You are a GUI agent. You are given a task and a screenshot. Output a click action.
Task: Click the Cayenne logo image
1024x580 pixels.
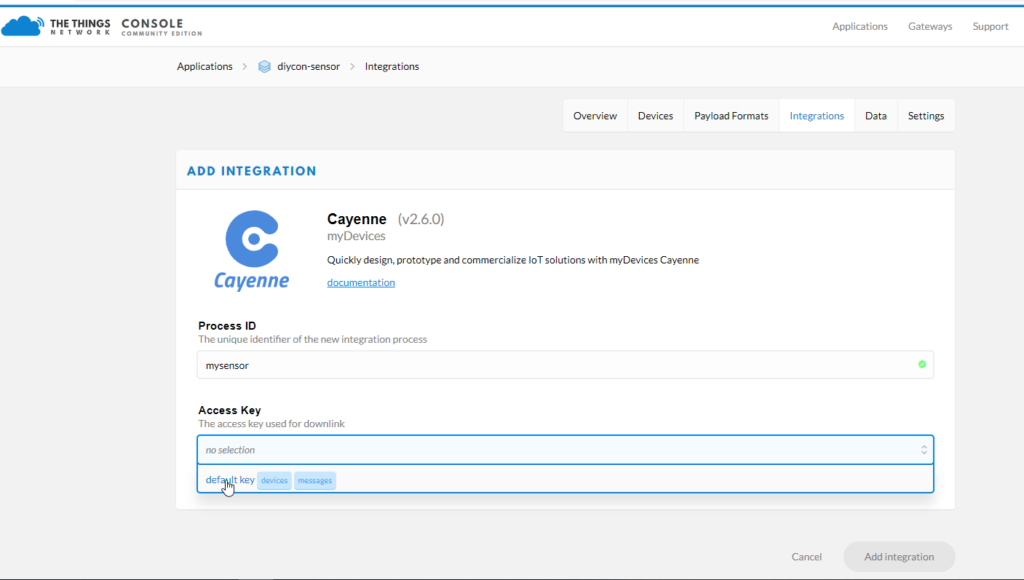252,251
